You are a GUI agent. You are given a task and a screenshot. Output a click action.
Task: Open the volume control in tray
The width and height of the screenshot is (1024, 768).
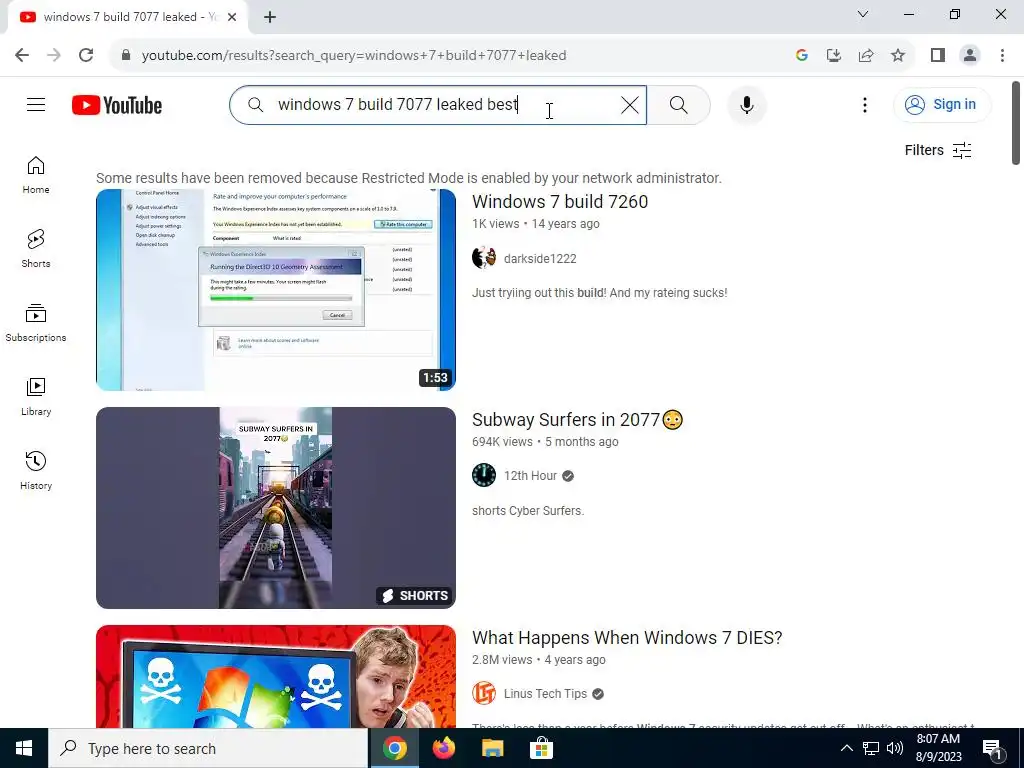tap(895, 748)
